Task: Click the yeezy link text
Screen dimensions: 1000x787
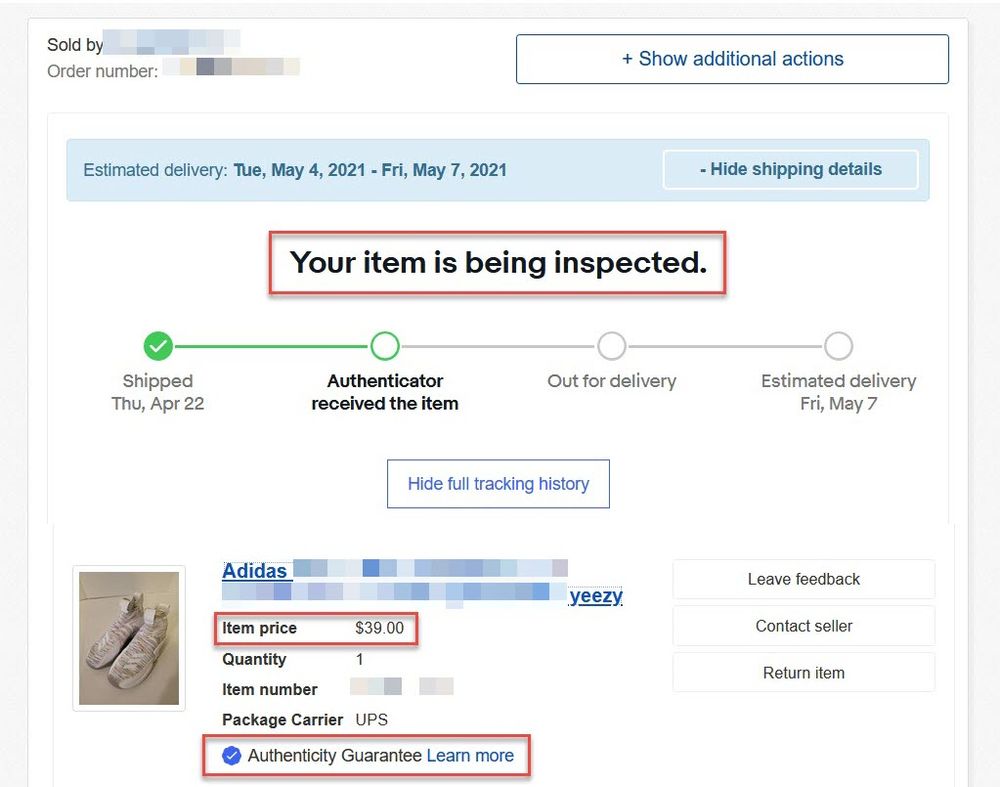Action: pos(596,596)
